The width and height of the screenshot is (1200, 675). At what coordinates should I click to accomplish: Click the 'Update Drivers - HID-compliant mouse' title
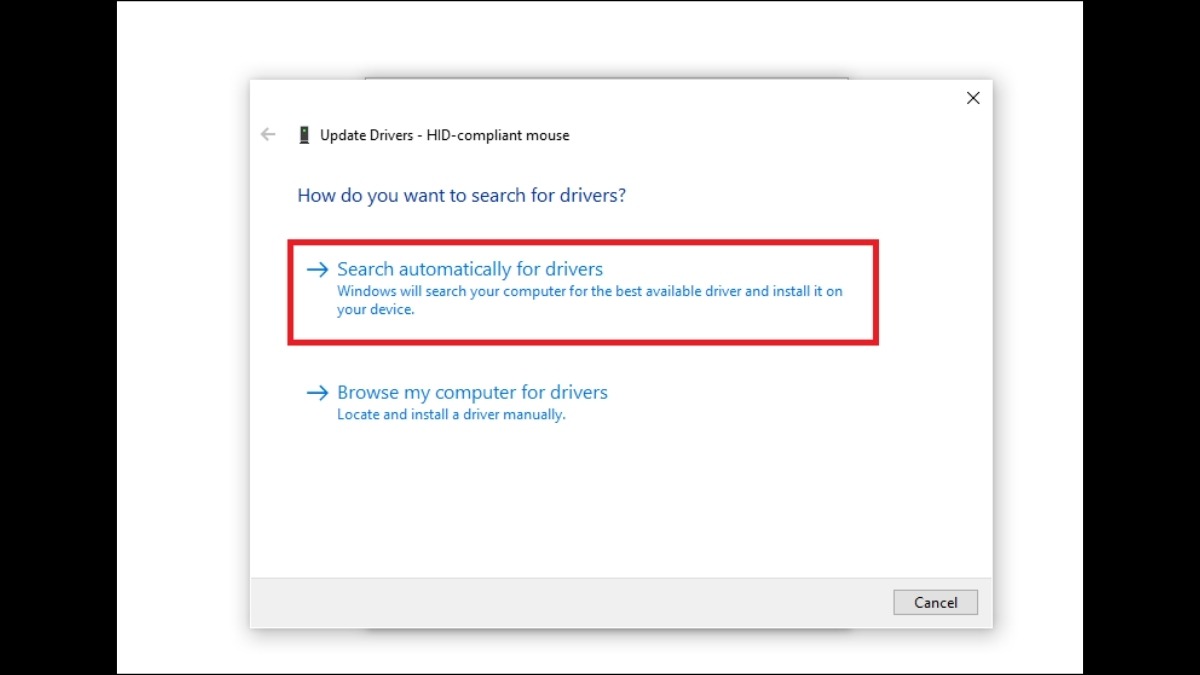(x=445, y=135)
